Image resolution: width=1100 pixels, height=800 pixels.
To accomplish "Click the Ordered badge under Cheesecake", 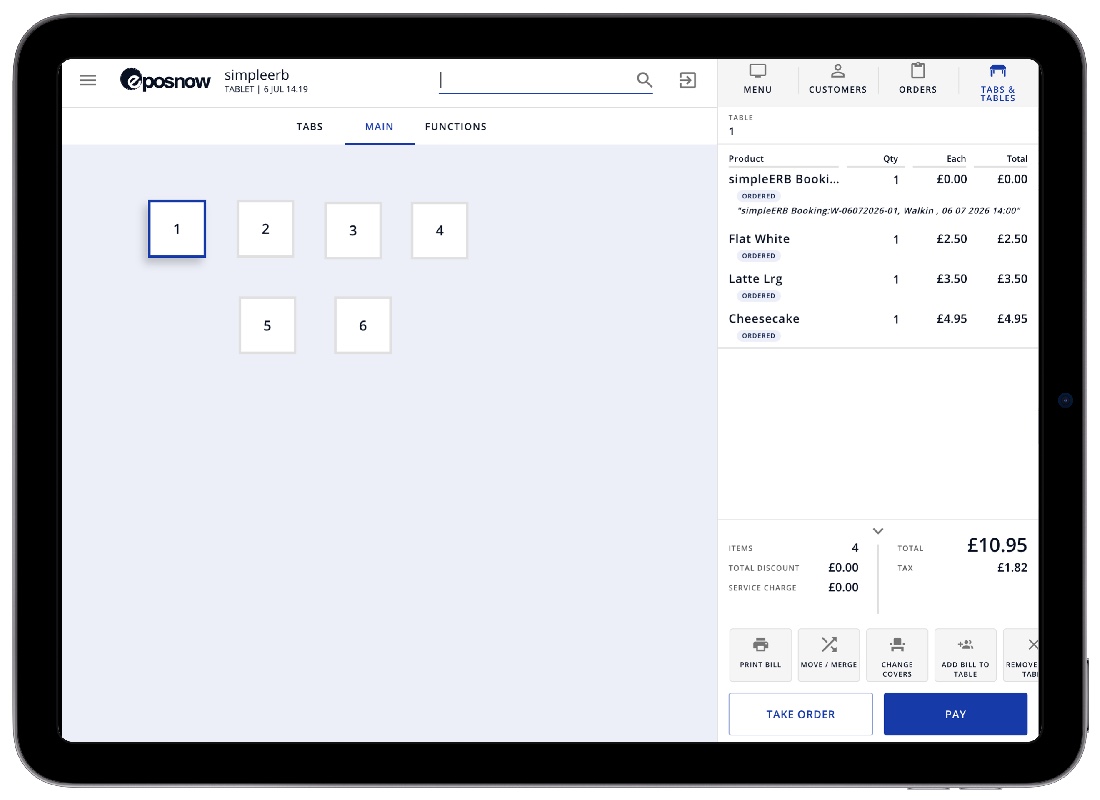I will (758, 335).
